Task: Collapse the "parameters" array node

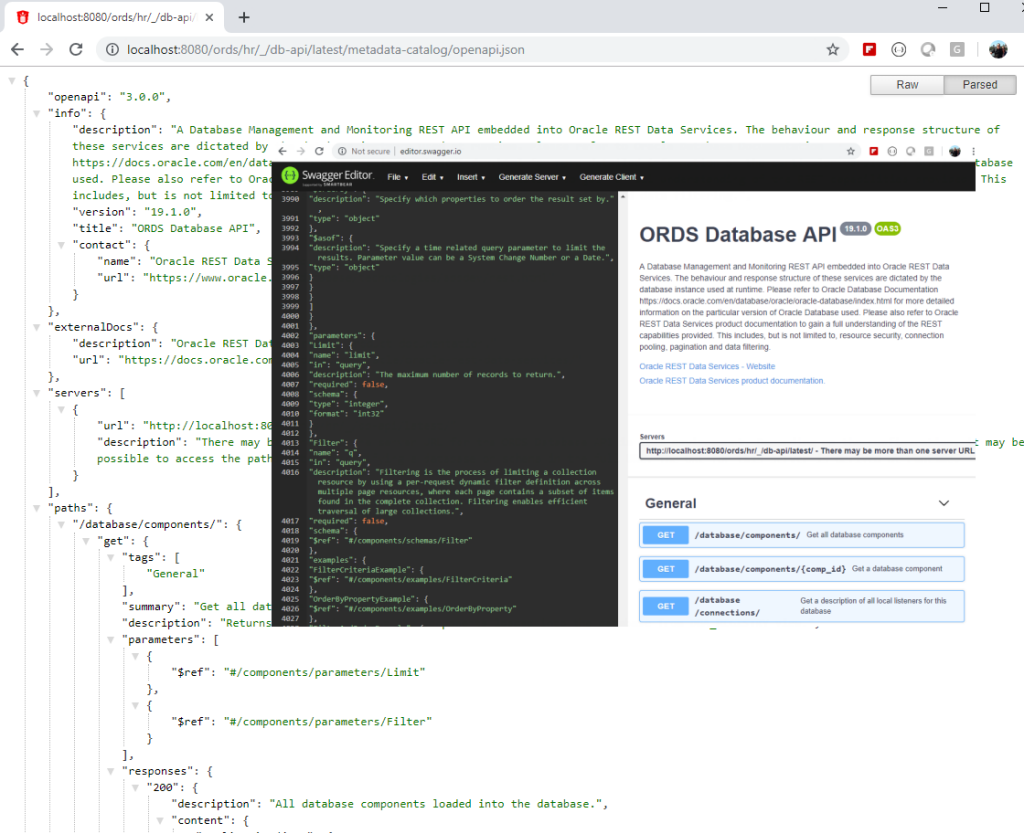Action: 110,640
